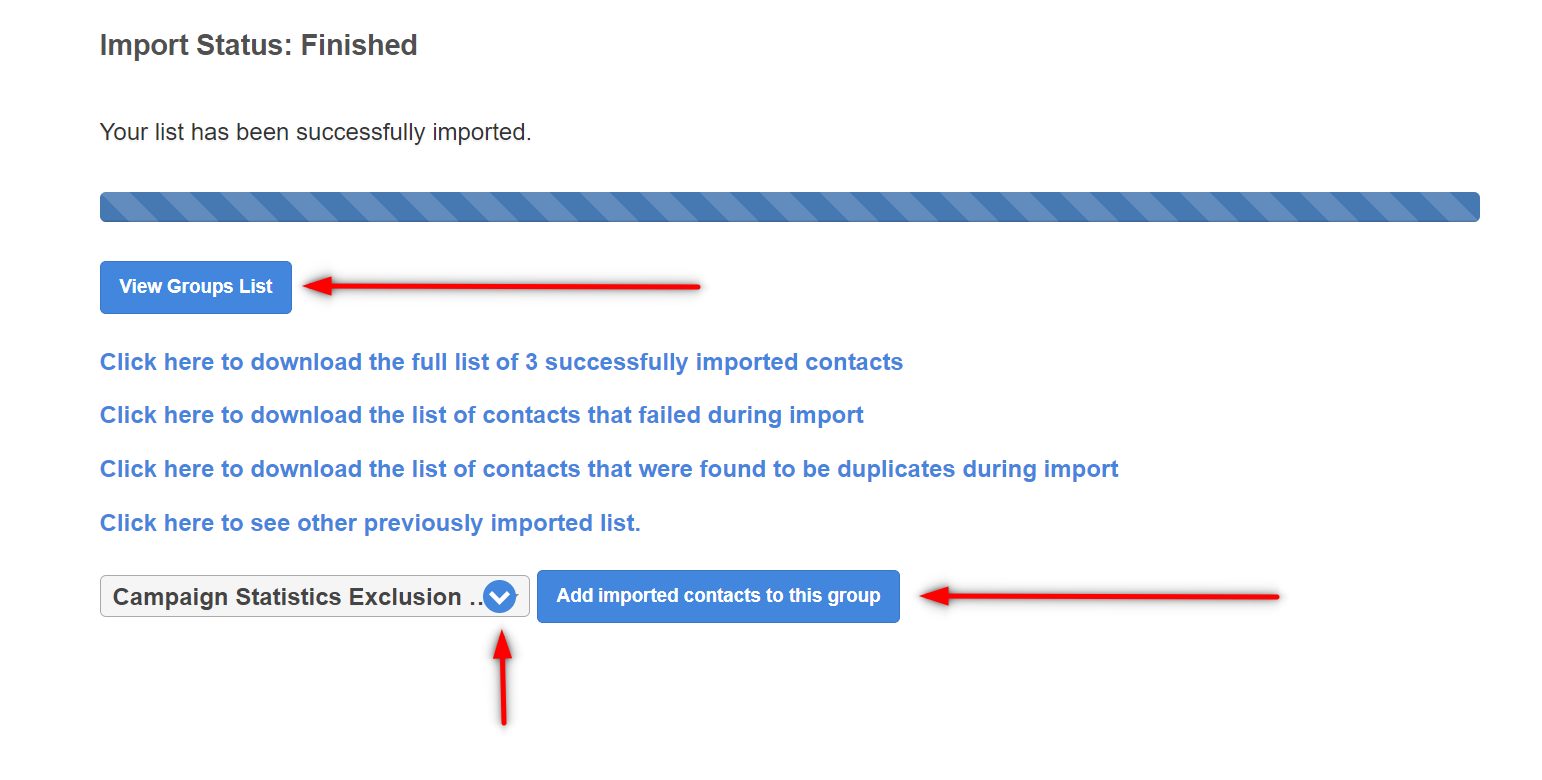Click the "successfully imported" confirmation message
Viewport: 1542px width, 780px height.
(x=315, y=132)
